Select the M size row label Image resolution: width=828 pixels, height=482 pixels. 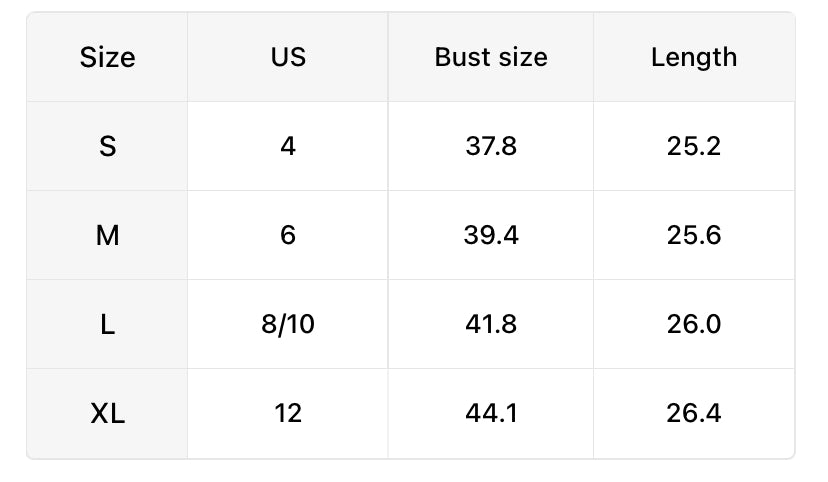(107, 235)
